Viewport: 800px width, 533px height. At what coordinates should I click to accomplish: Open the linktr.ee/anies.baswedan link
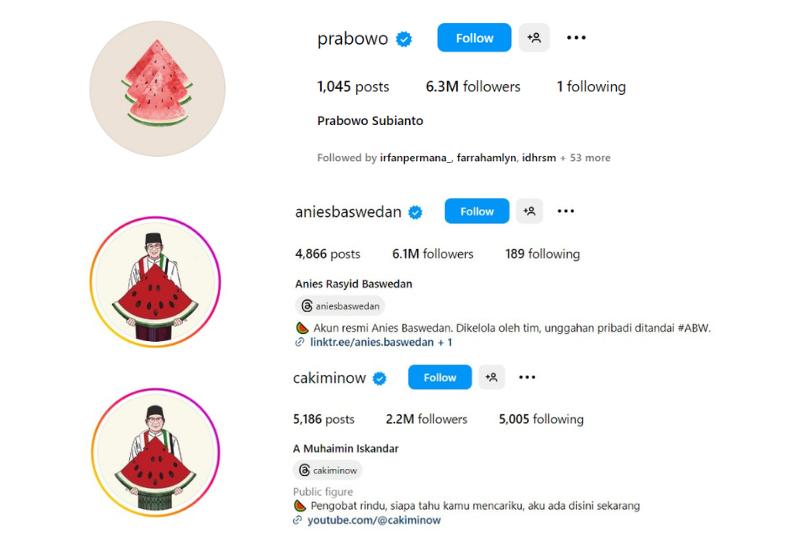[372, 342]
